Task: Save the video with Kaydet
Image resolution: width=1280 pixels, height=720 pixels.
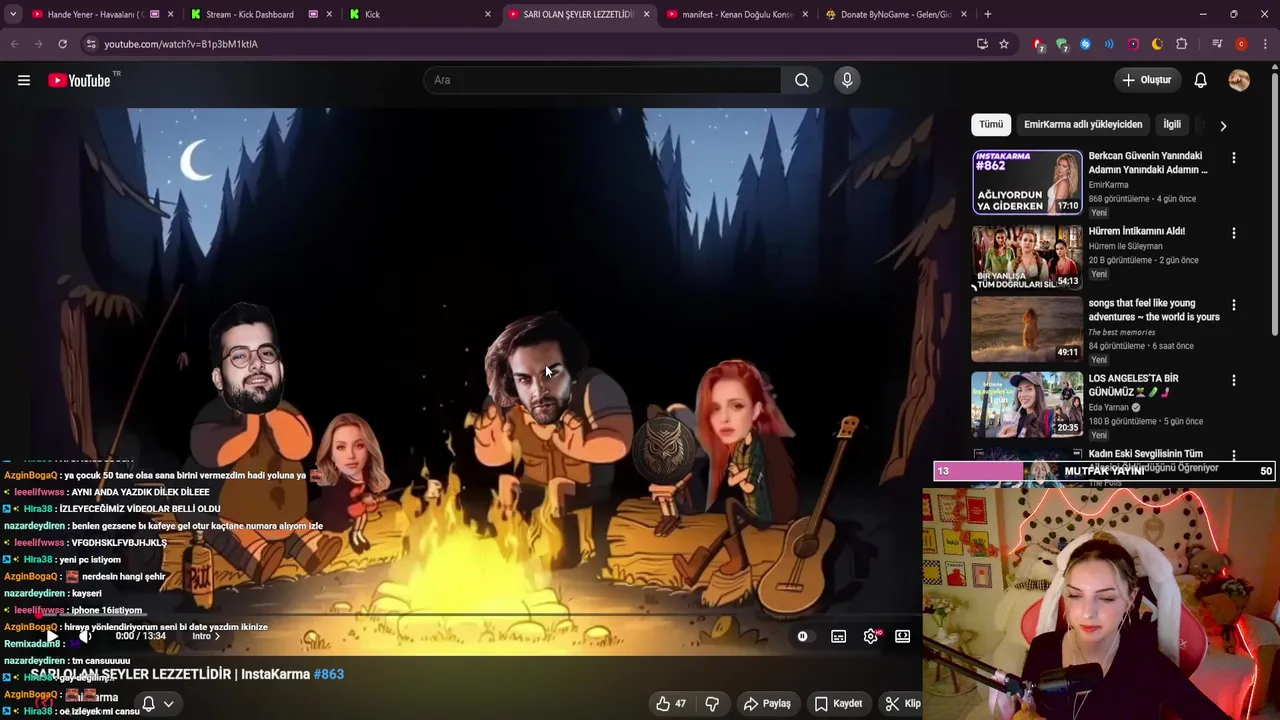Action: 838,704
